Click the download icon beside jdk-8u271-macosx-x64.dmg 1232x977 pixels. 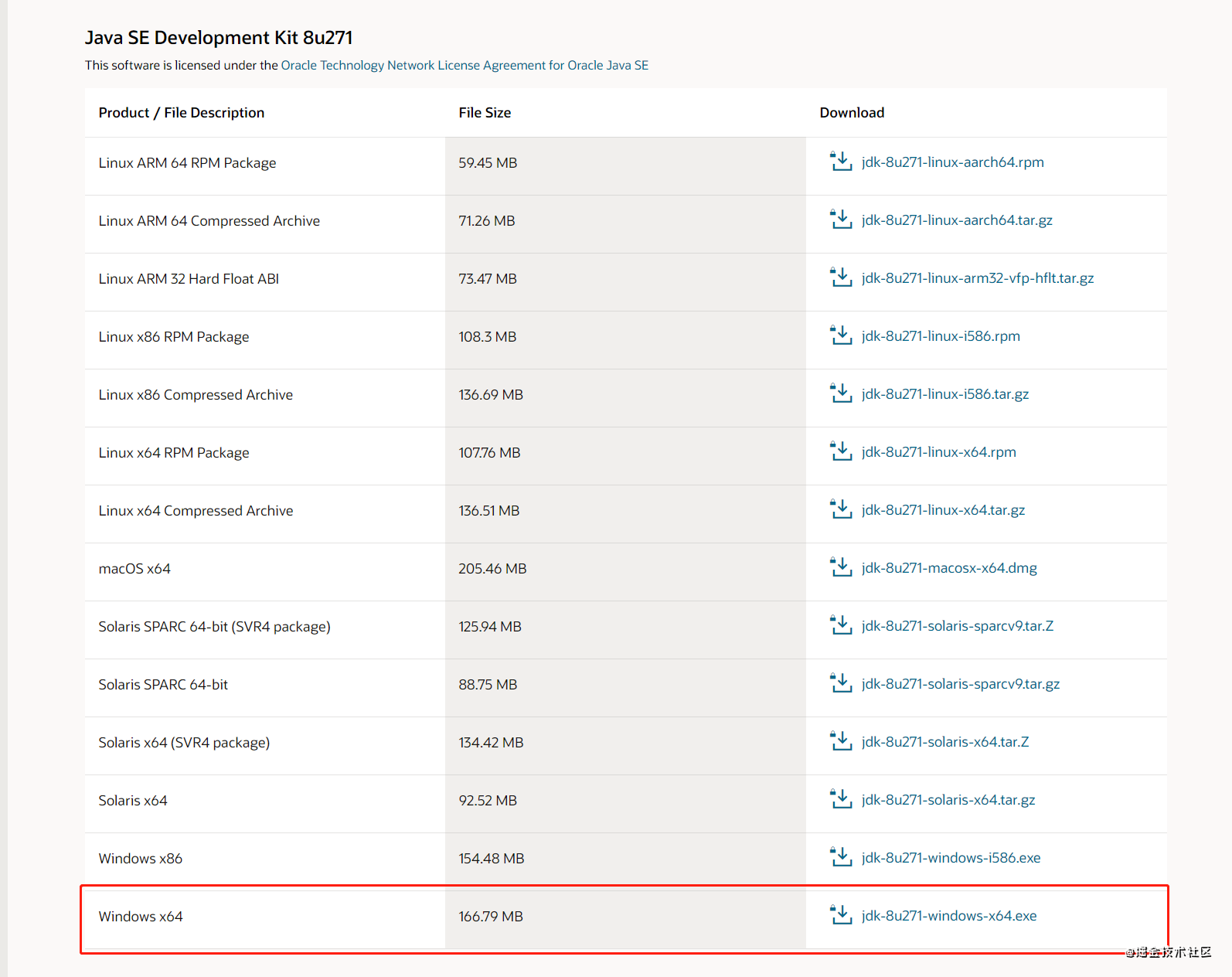pyautogui.click(x=841, y=567)
